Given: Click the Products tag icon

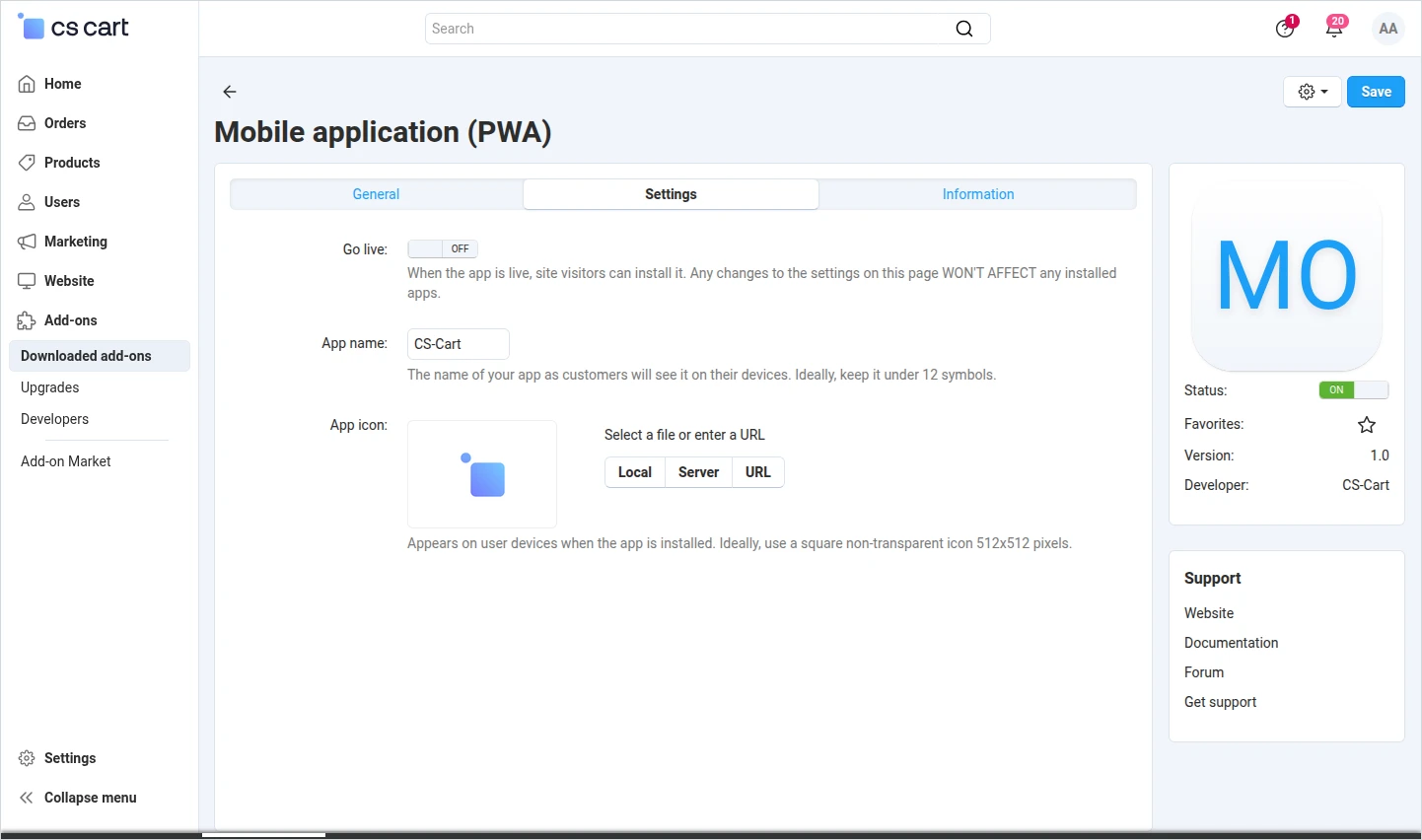Looking at the screenshot, I should tap(27, 163).
